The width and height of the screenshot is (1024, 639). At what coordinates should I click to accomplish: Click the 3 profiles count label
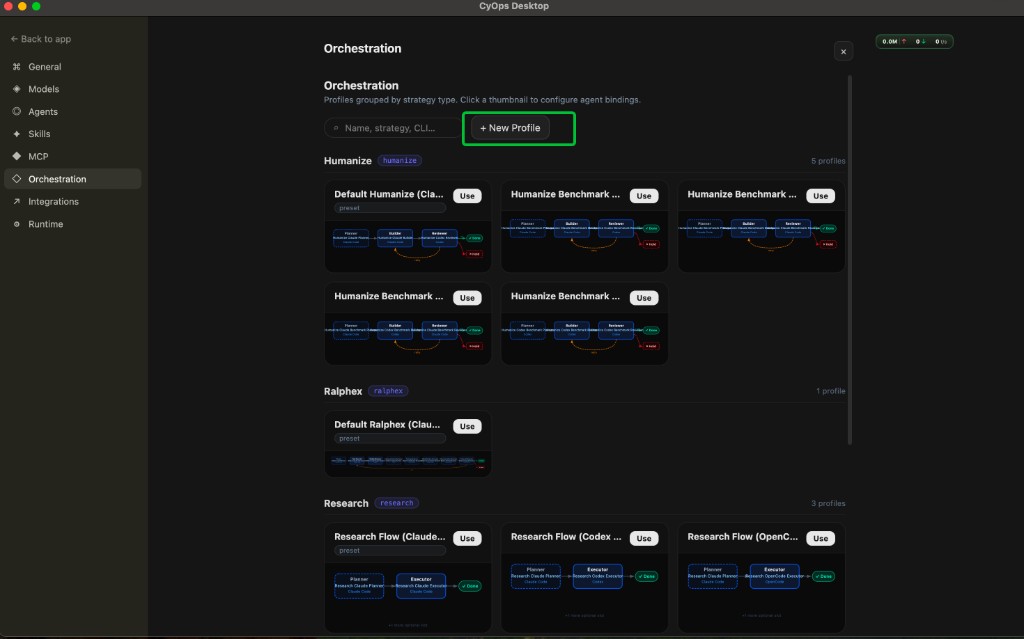coord(828,503)
